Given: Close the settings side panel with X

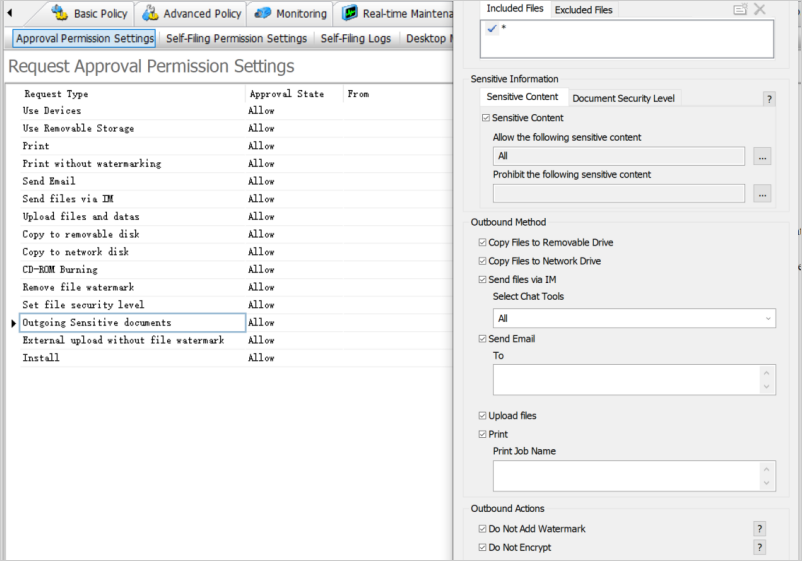Looking at the screenshot, I should [x=760, y=9].
